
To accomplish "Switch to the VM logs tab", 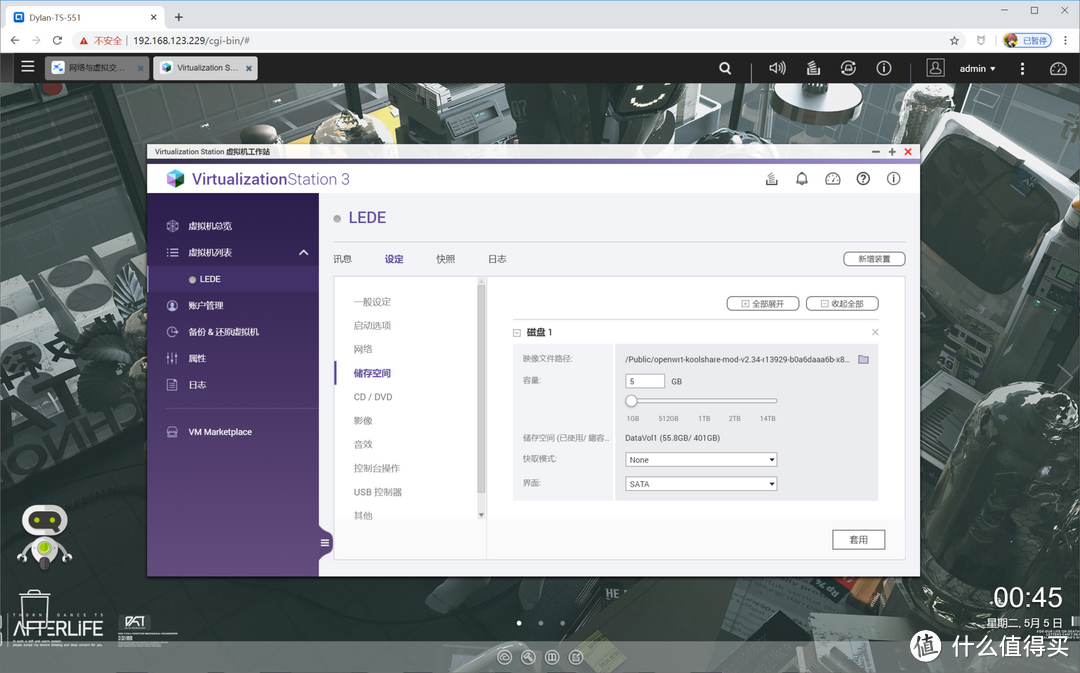I will click(497, 259).
